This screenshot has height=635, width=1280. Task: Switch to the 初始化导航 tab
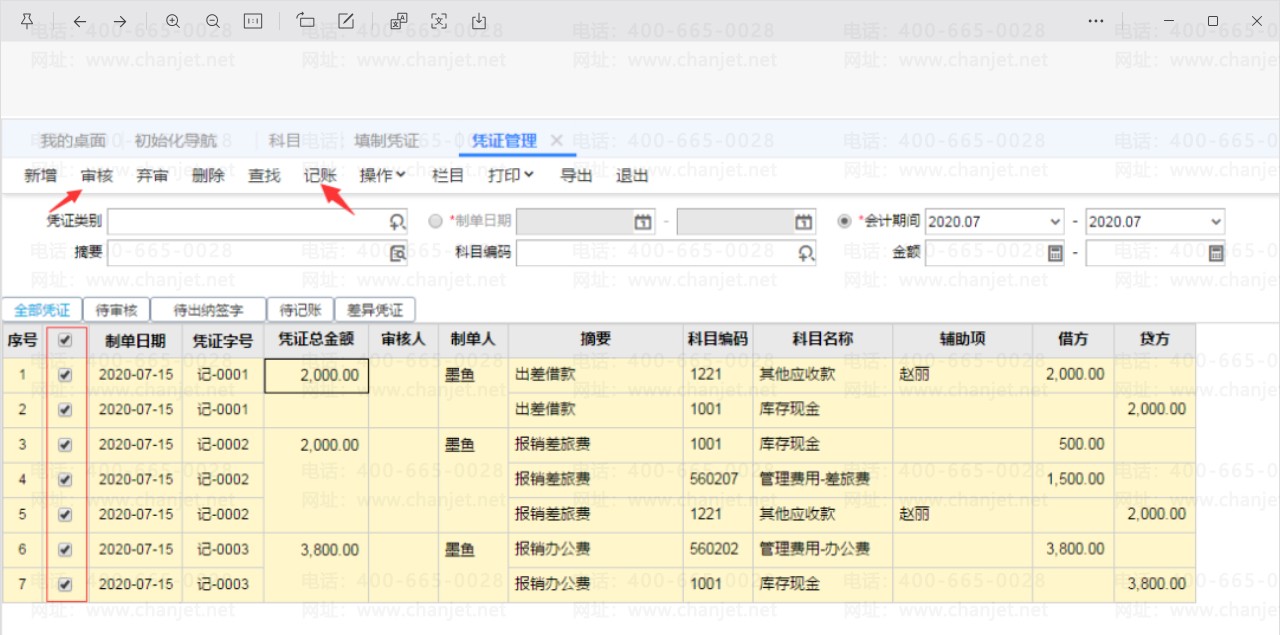pyautogui.click(x=175, y=141)
